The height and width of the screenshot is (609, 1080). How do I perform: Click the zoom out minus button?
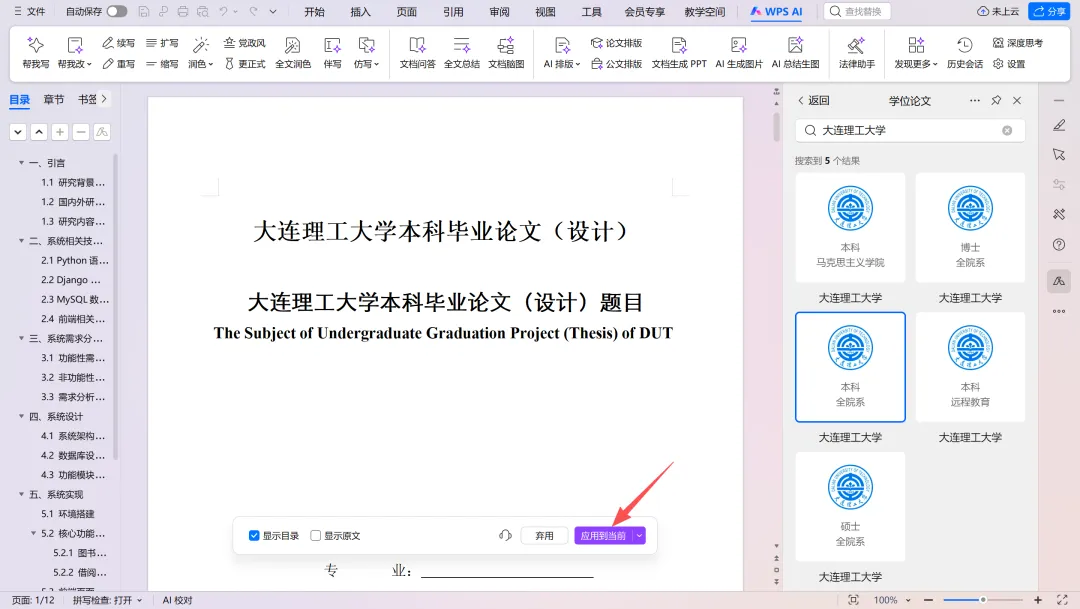pos(928,600)
